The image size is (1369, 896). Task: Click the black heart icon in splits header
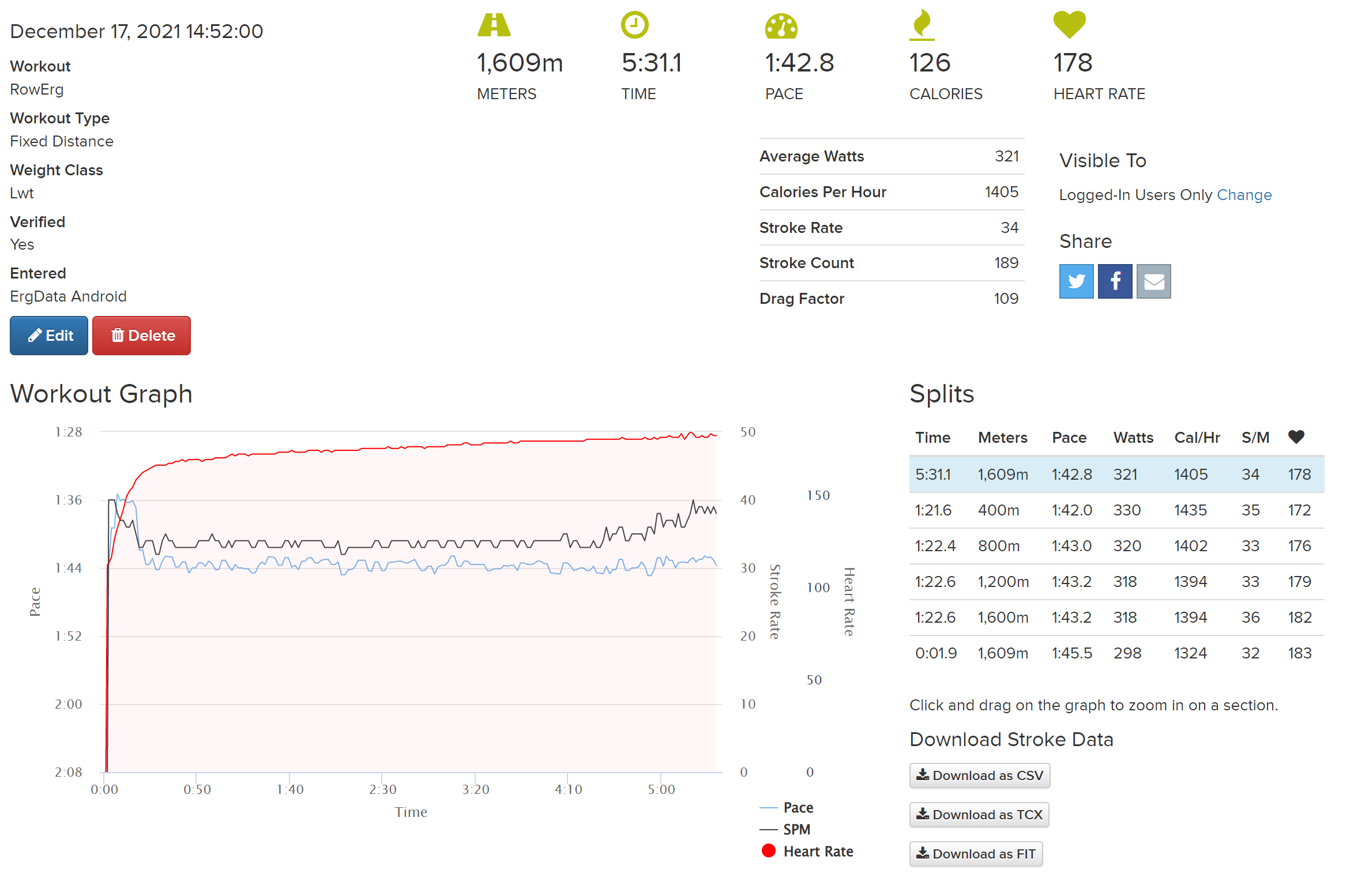[1296, 437]
